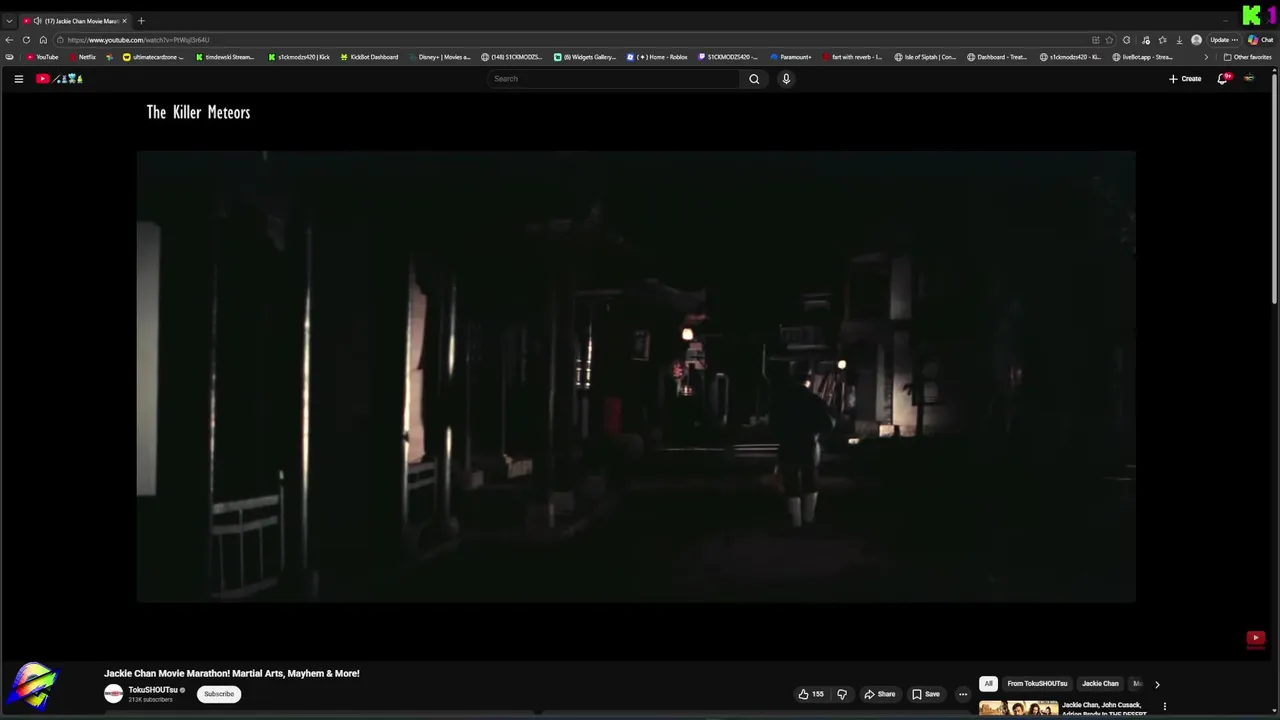Start voice search with the microphone icon

(x=786, y=79)
